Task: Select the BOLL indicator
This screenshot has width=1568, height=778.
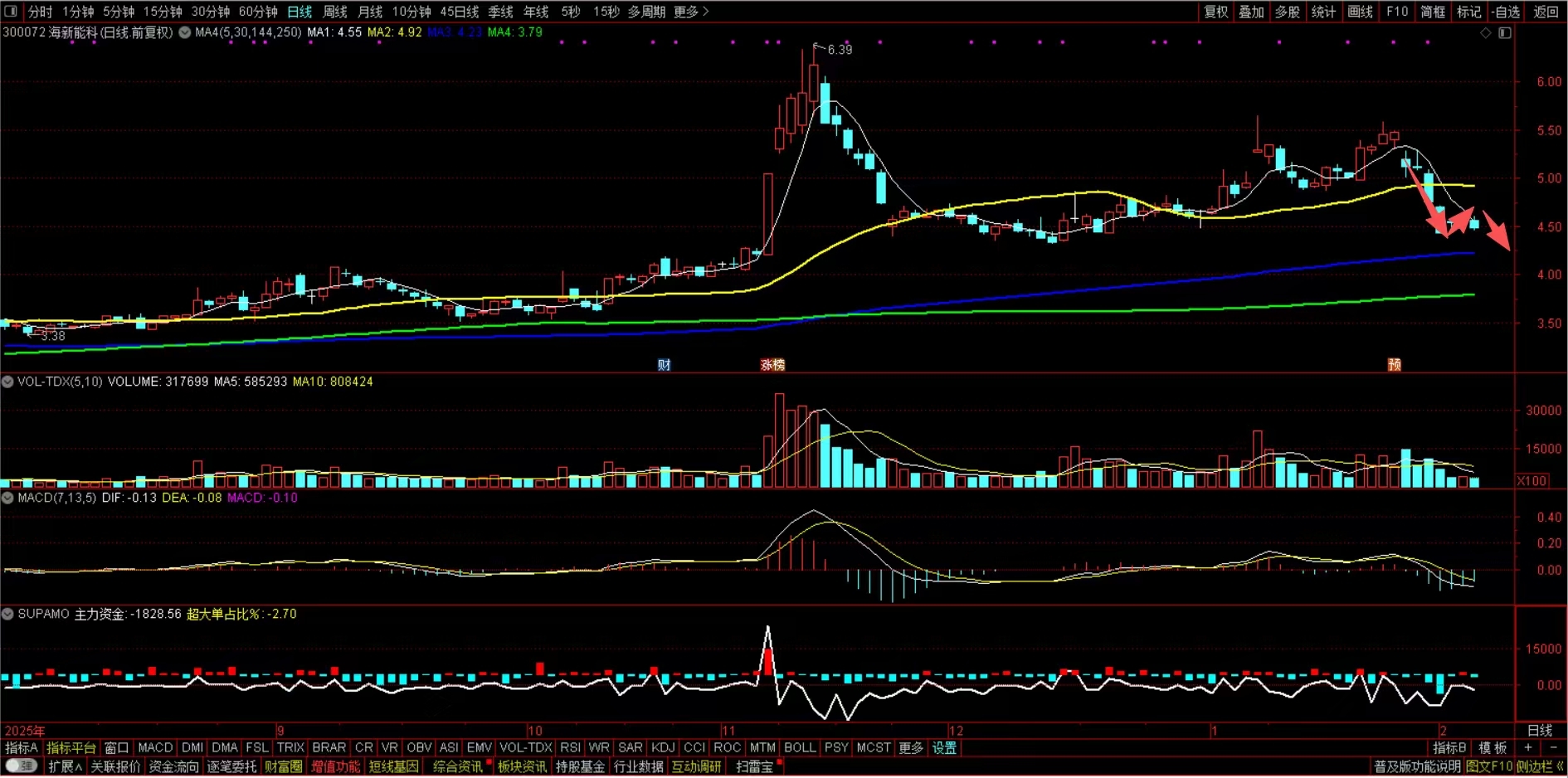Action: click(x=800, y=748)
